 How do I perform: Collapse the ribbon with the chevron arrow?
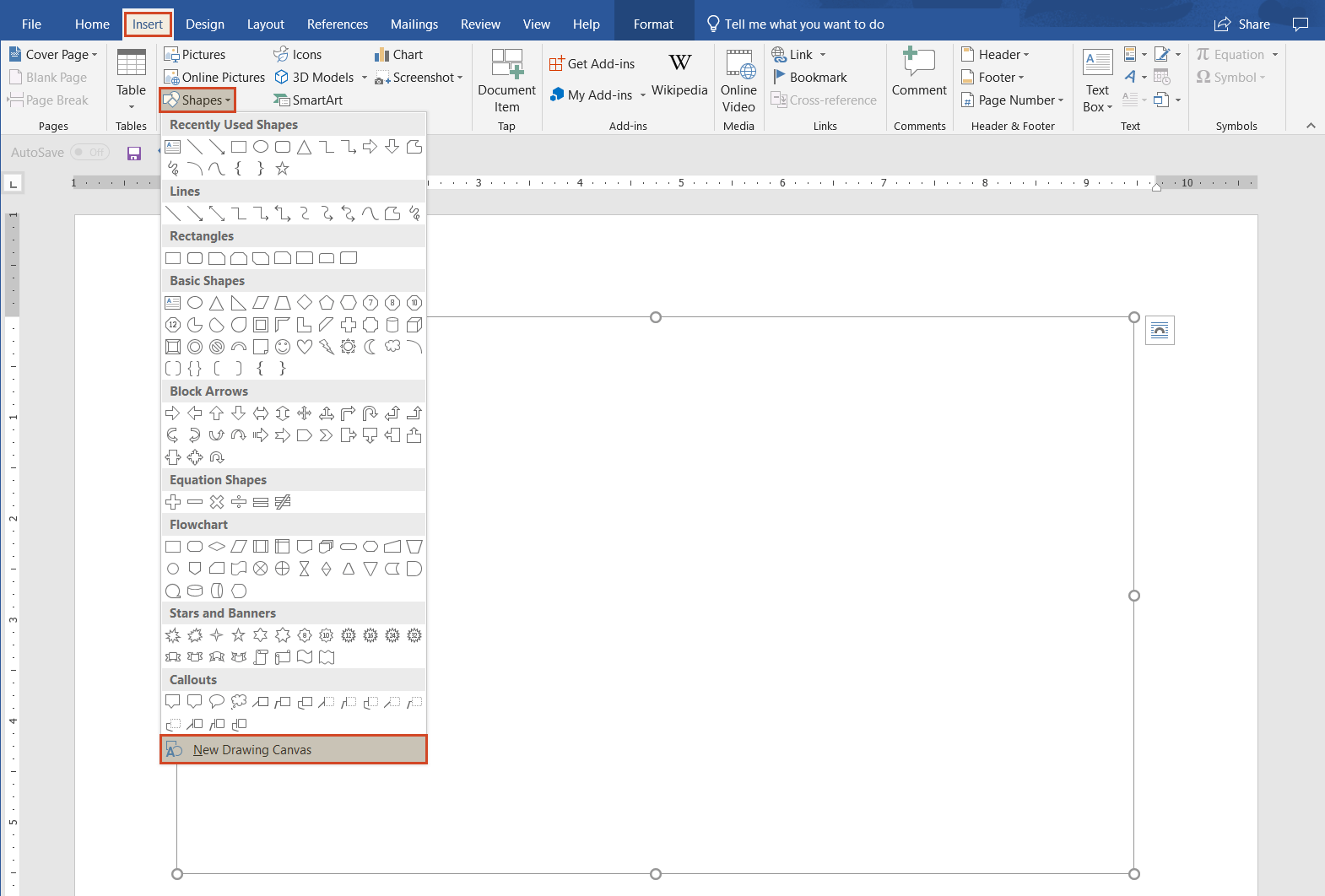[x=1311, y=126]
